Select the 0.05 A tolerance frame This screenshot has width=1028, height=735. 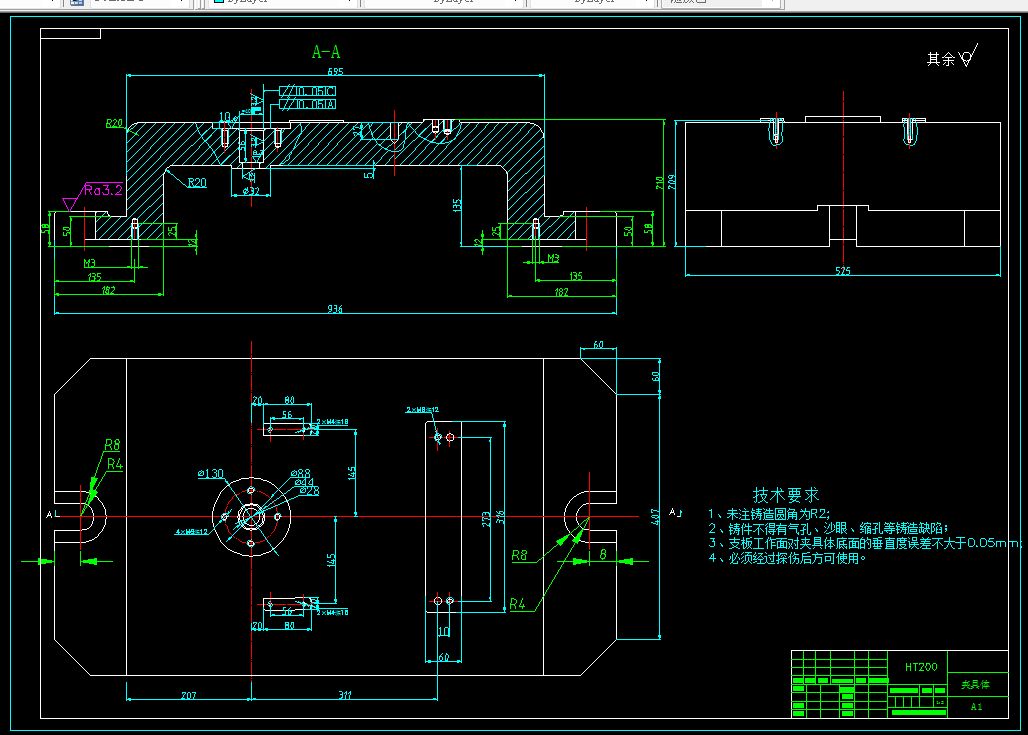click(x=307, y=104)
